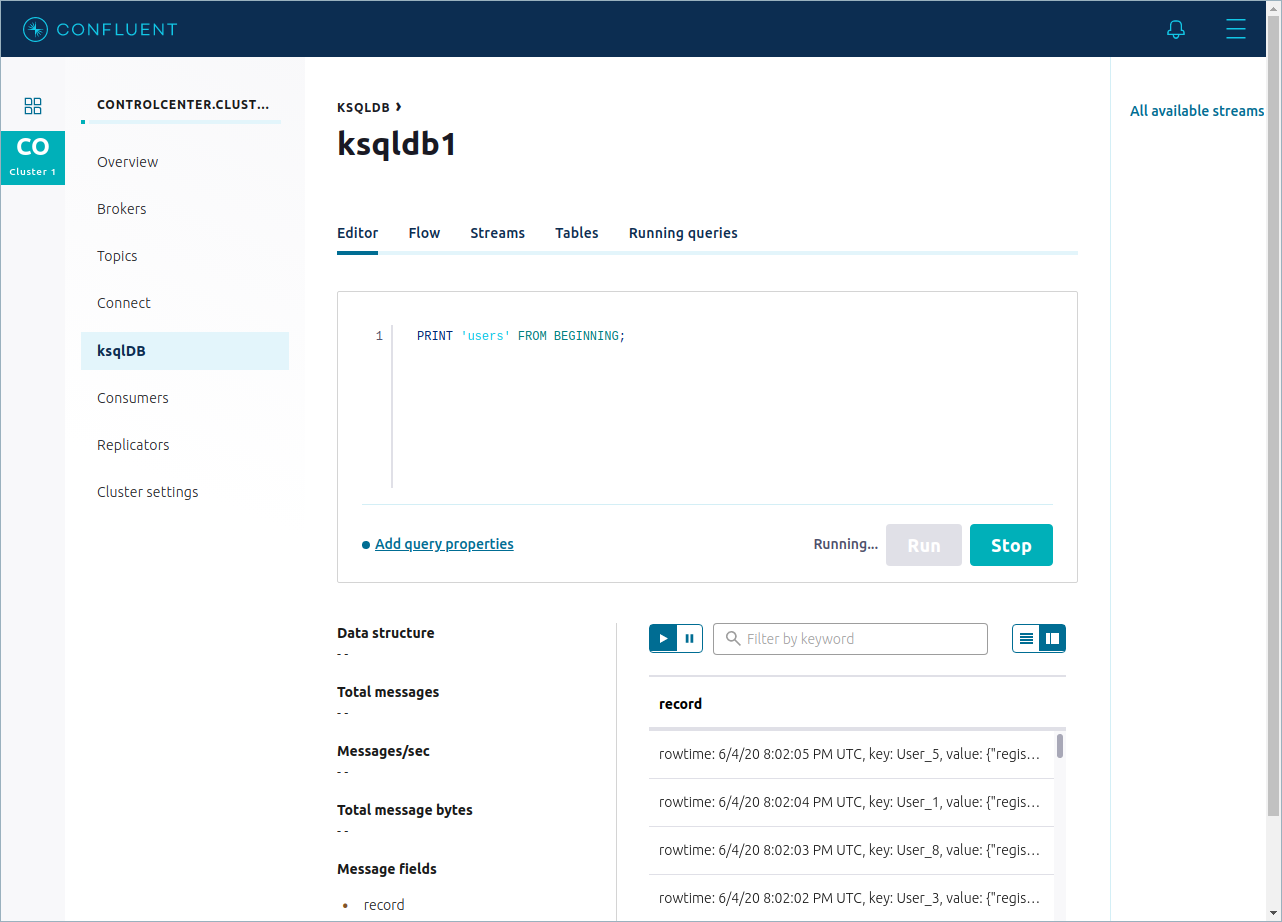
Task: Click the disabled Run button
Action: 924,545
